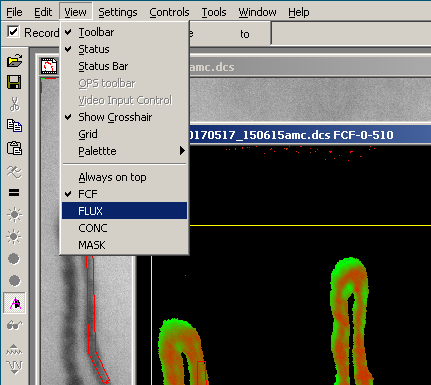
Task: Click the equals sign icon
Action: [x=14, y=193]
